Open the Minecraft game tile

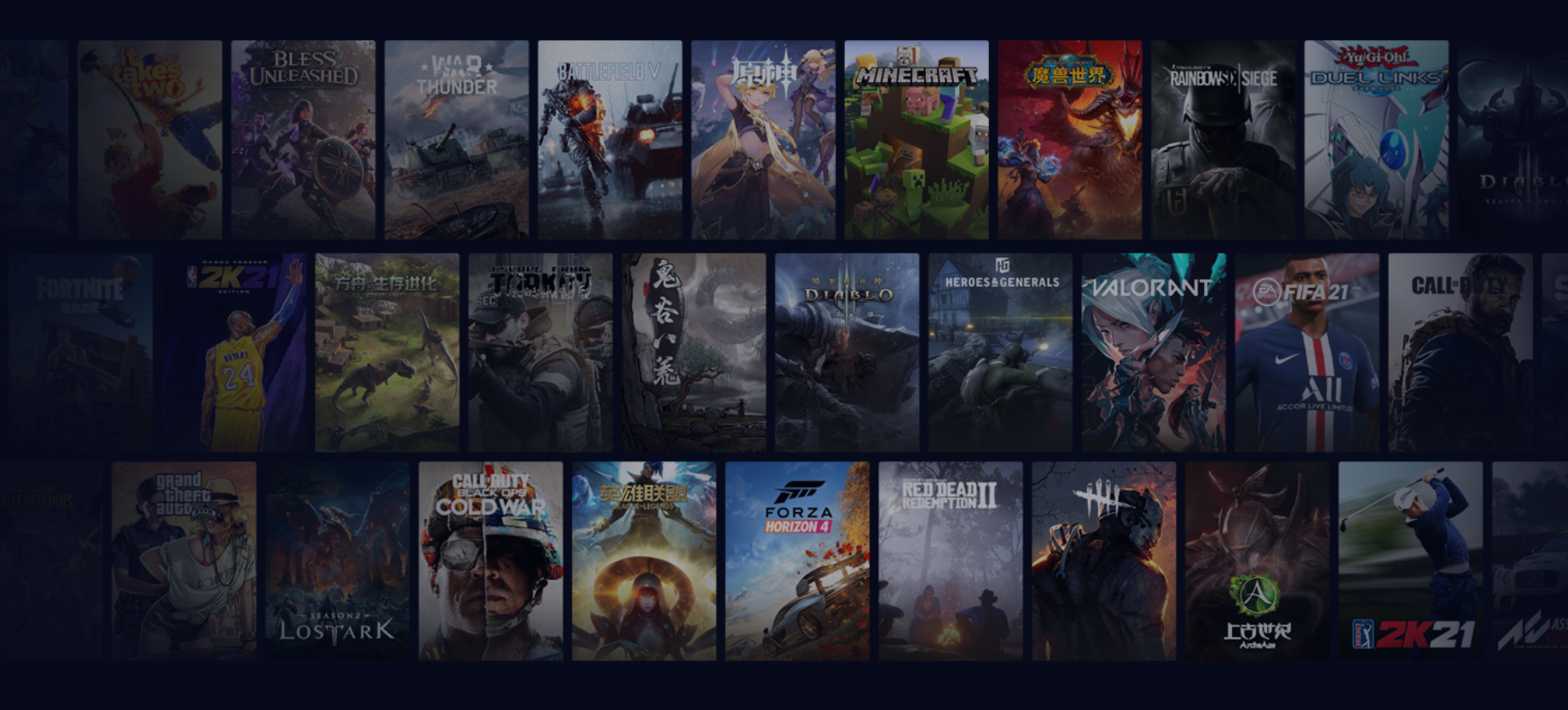(917, 140)
